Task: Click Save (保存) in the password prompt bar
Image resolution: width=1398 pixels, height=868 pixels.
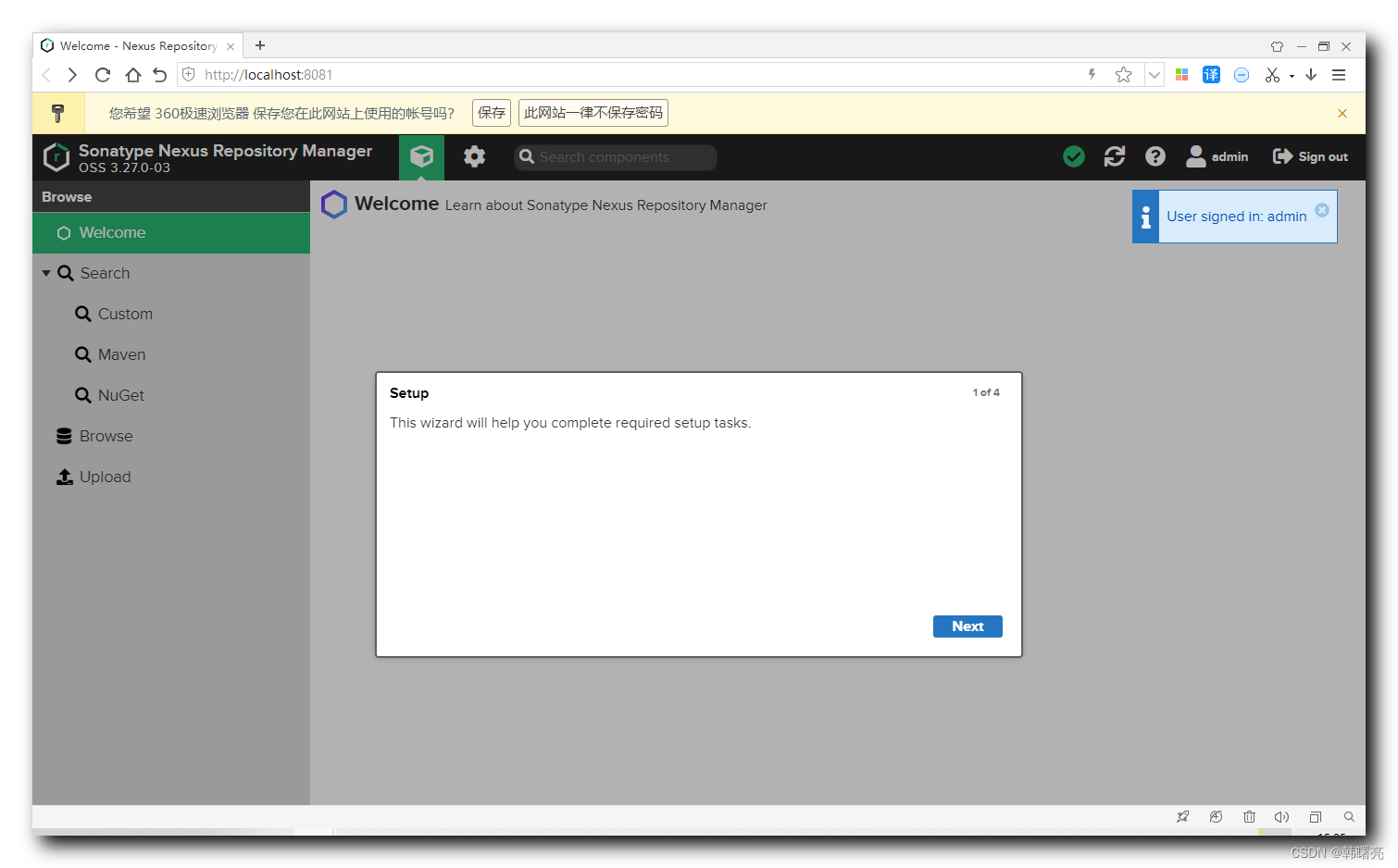Action: pyautogui.click(x=492, y=113)
